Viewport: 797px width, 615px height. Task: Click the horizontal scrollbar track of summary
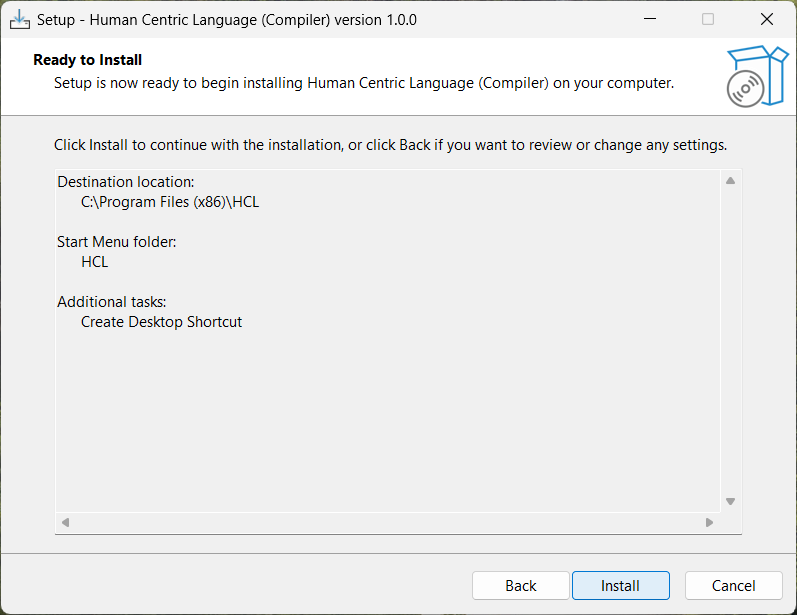tap(387, 522)
